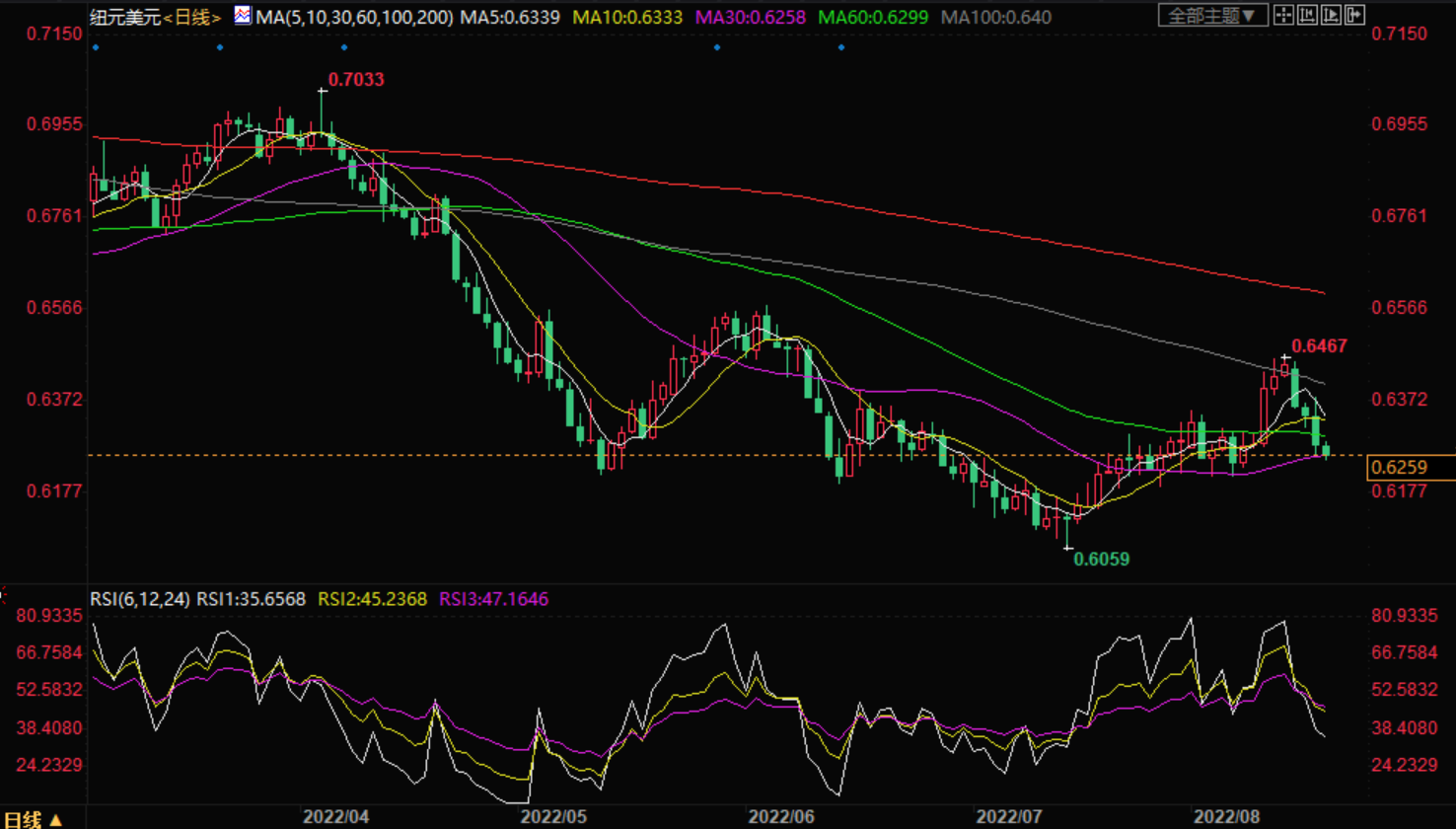The image size is (1456, 829).
Task: Click the 2022/07 date on the time axis
Action: coord(1008,817)
